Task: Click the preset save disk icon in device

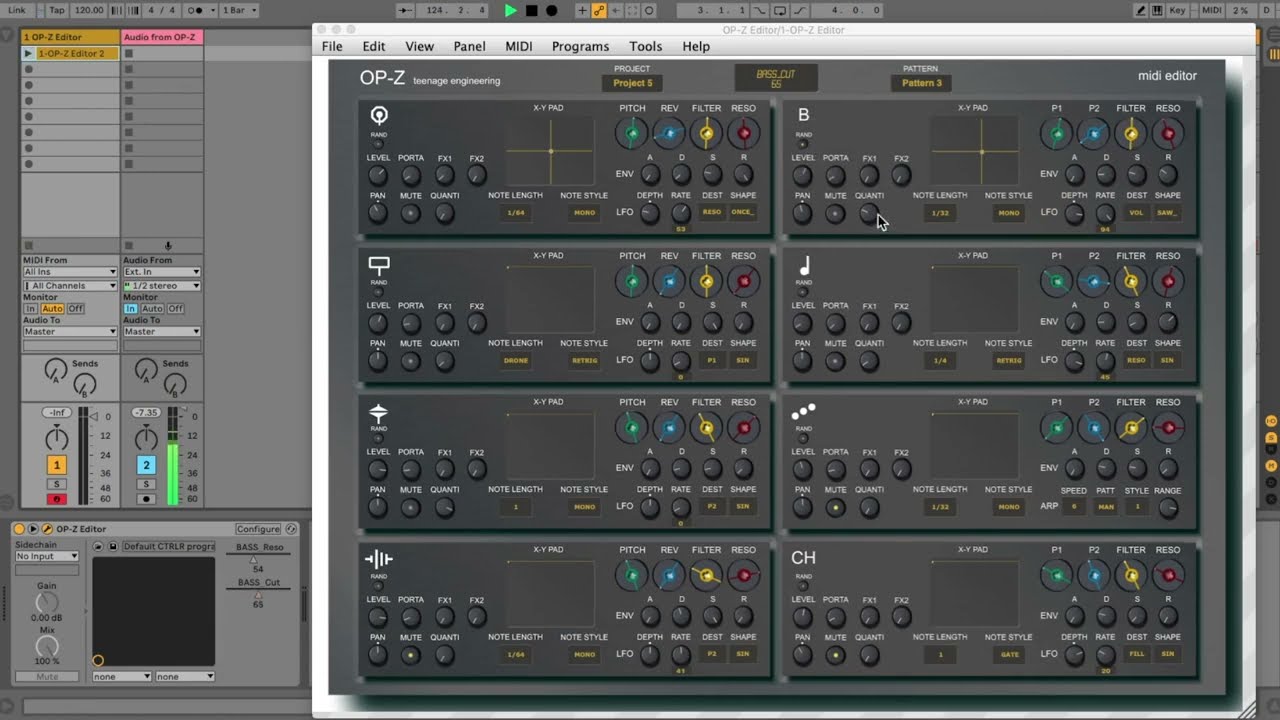Action: pyautogui.click(x=113, y=546)
